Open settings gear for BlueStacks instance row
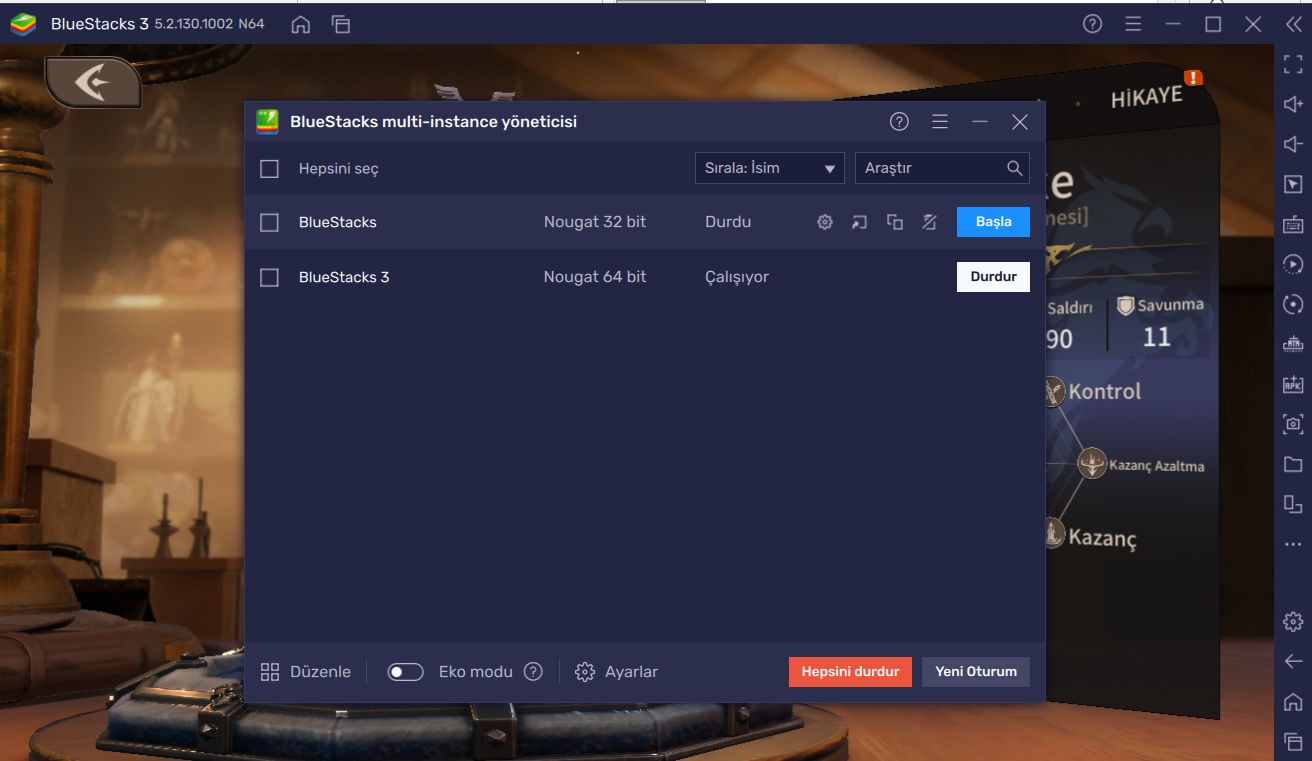This screenshot has height=761, width=1312. tap(825, 222)
